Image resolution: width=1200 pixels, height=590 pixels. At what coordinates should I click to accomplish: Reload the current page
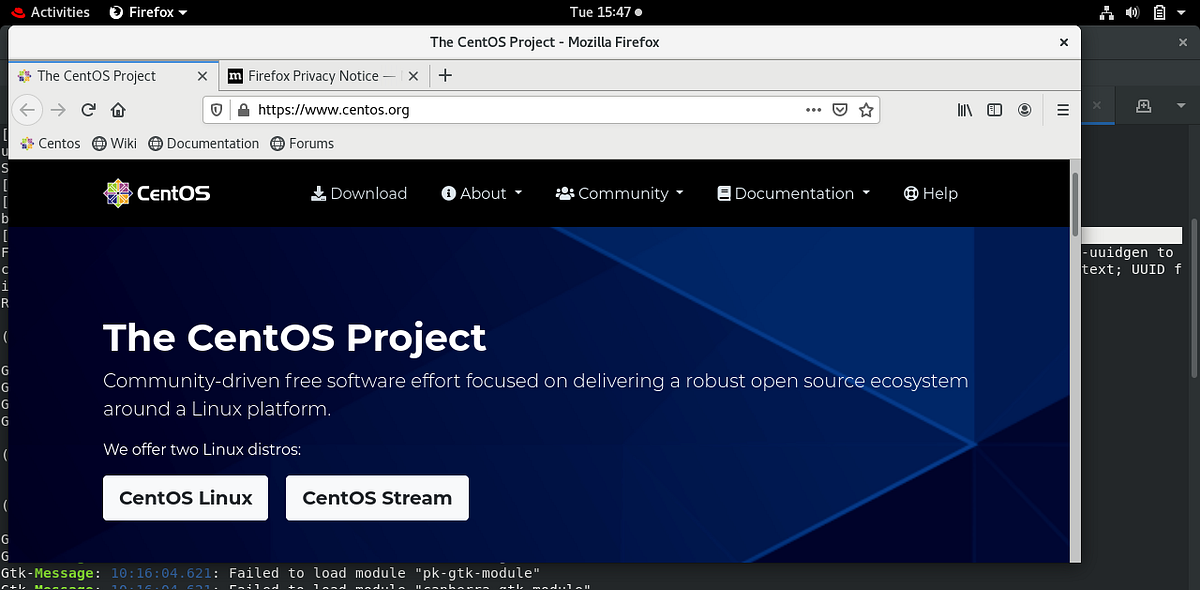coord(88,110)
